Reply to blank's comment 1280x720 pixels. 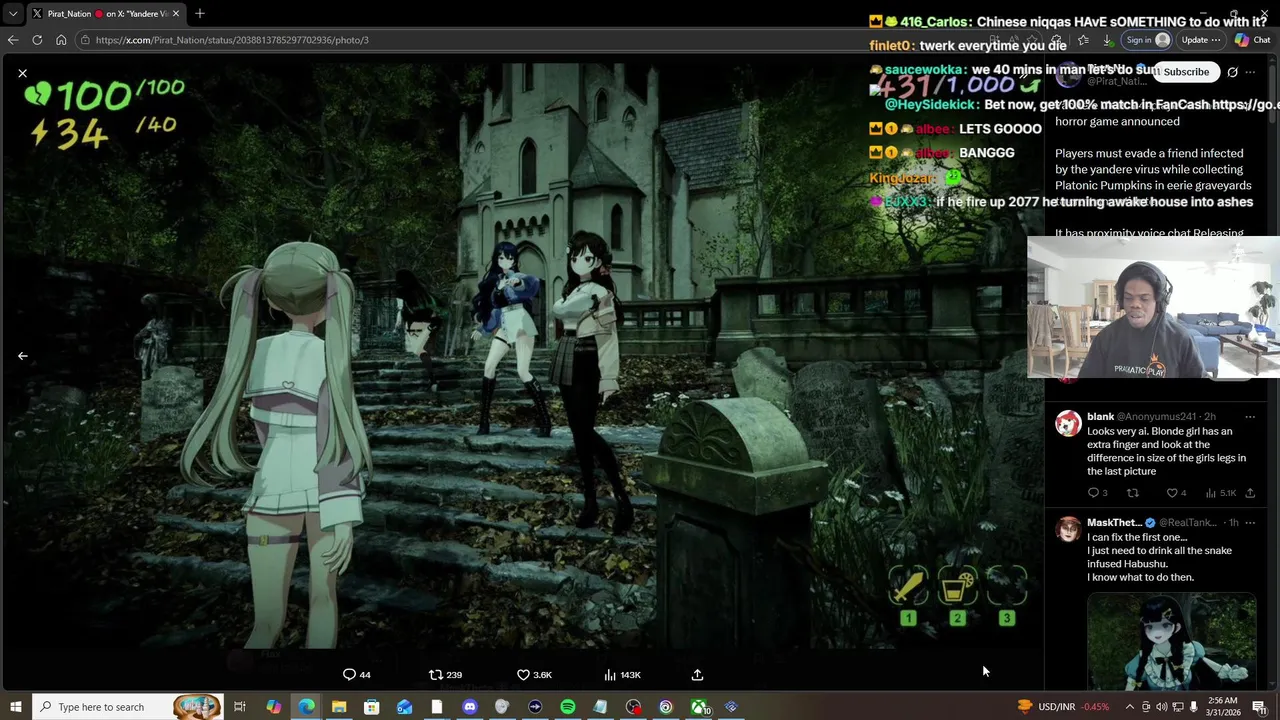pos(1097,493)
